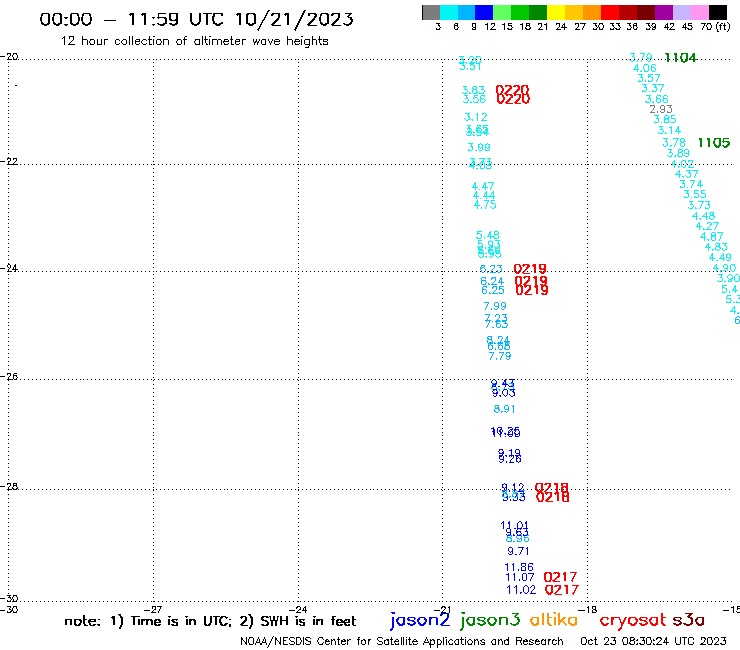This screenshot has width=740, height=650.
Task: Click the wave height reading 4.49
Action: point(720,258)
